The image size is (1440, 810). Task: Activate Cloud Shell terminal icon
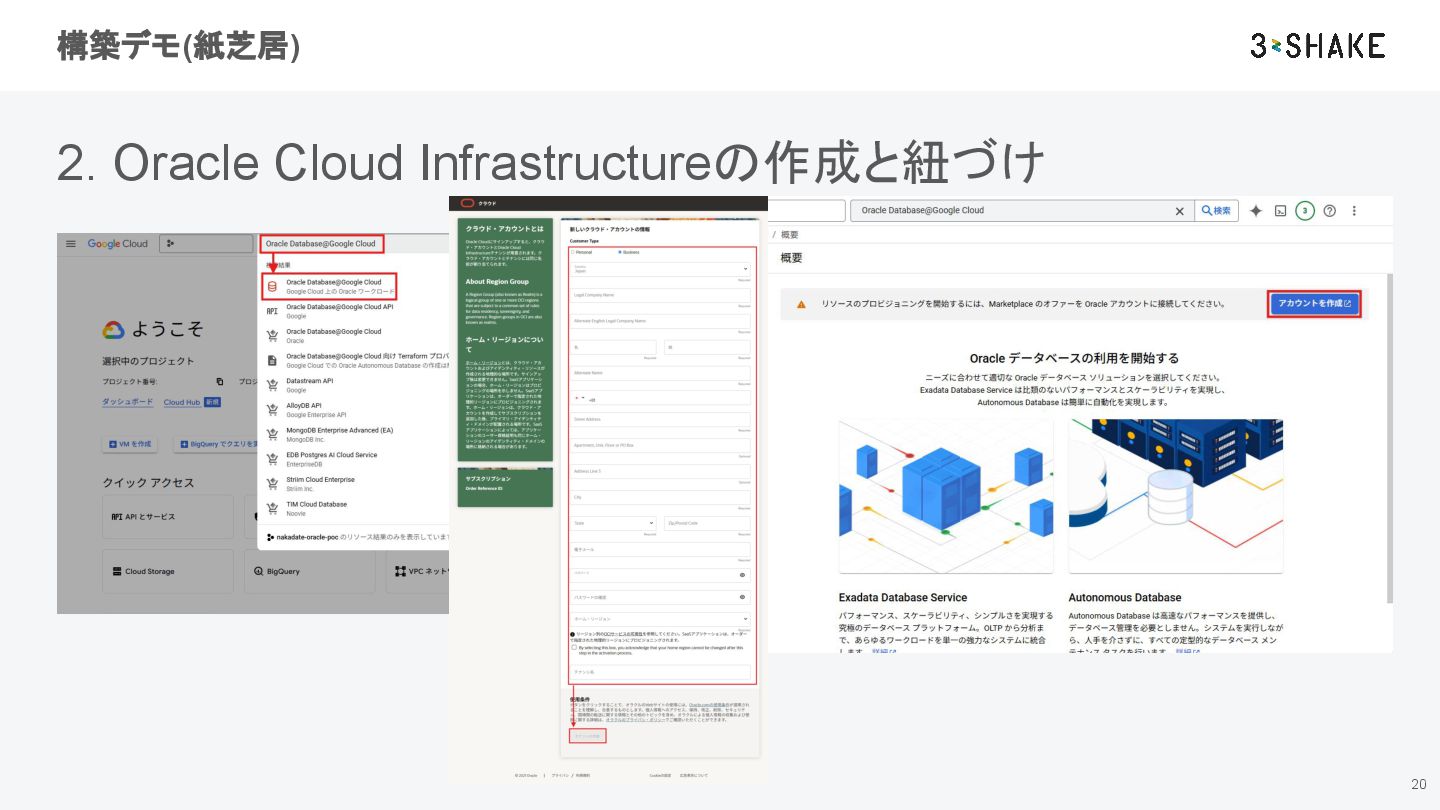[1280, 211]
